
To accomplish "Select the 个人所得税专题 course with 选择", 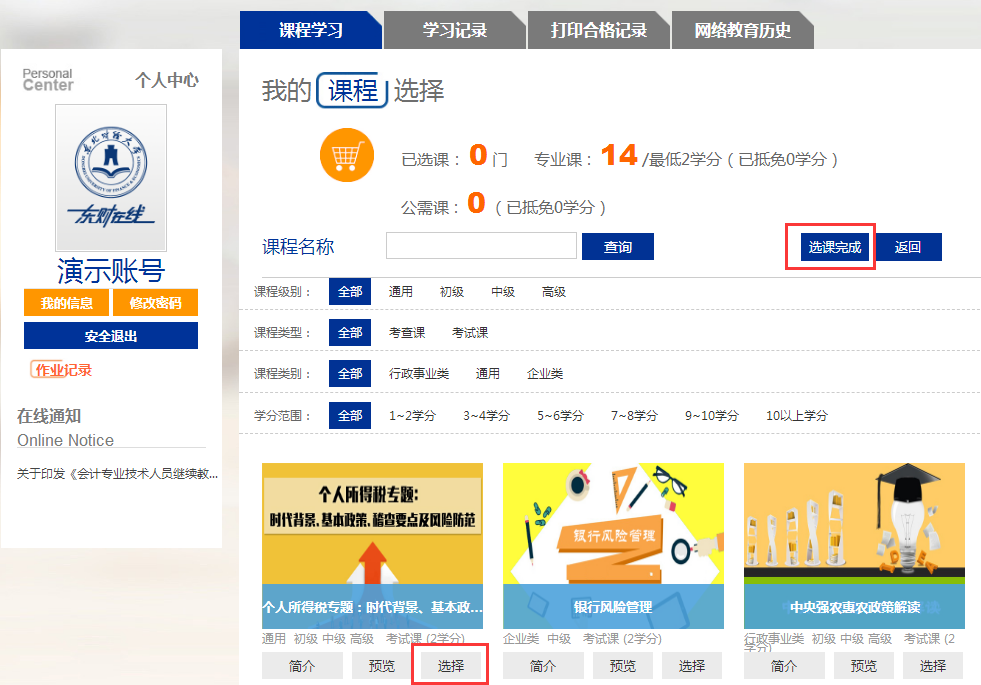I will pos(451,666).
